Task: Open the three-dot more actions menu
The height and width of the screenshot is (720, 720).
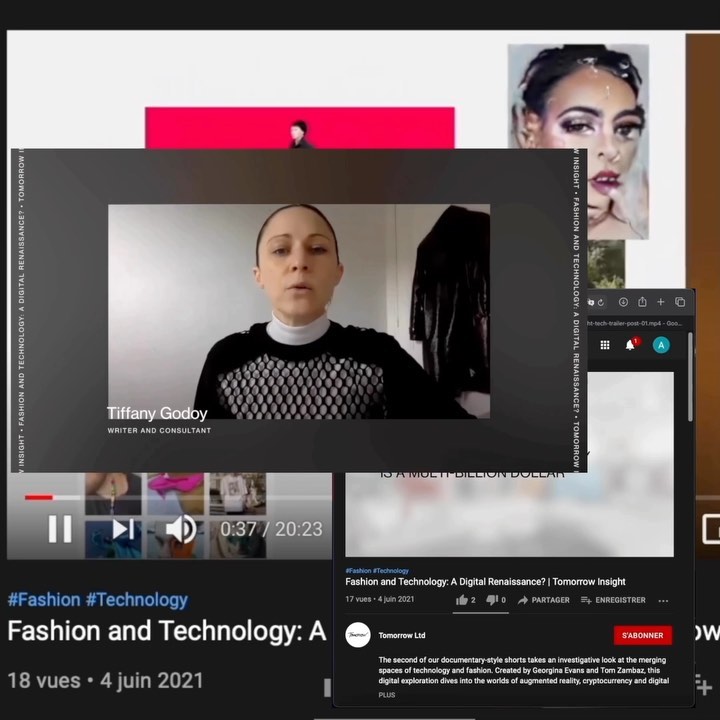Action: (663, 600)
